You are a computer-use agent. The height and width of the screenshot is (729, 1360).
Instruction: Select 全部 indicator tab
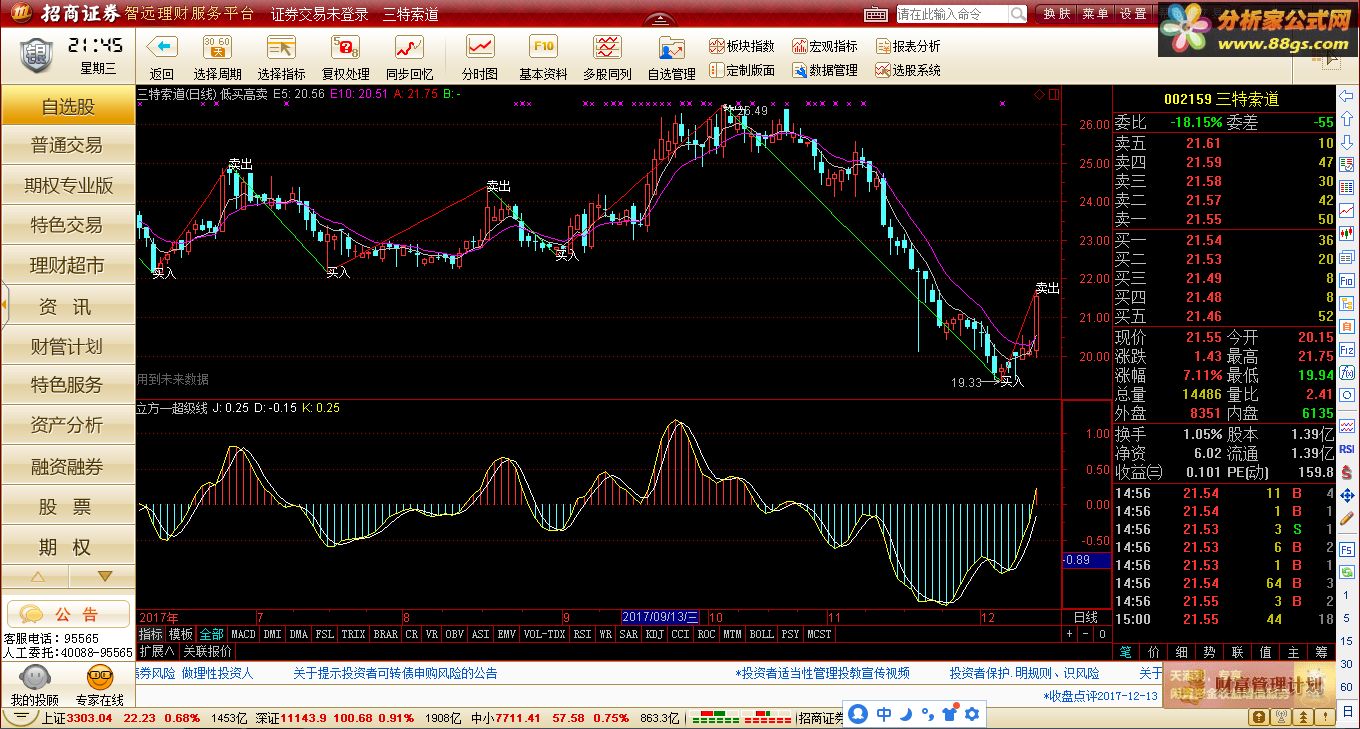tap(211, 634)
